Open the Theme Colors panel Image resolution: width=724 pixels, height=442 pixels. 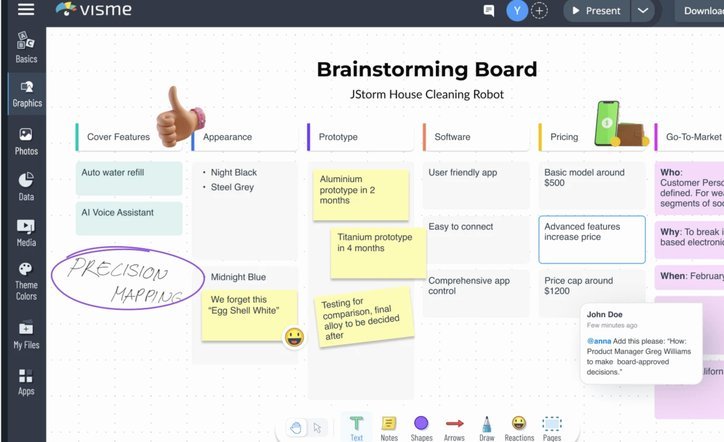[26, 281]
